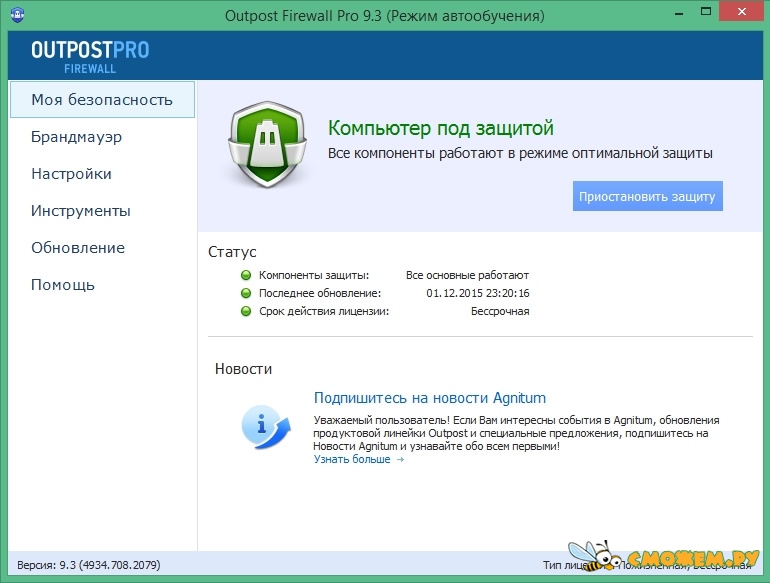Go to the Инструменты section
Image resolution: width=770 pixels, height=583 pixels.
click(x=81, y=211)
